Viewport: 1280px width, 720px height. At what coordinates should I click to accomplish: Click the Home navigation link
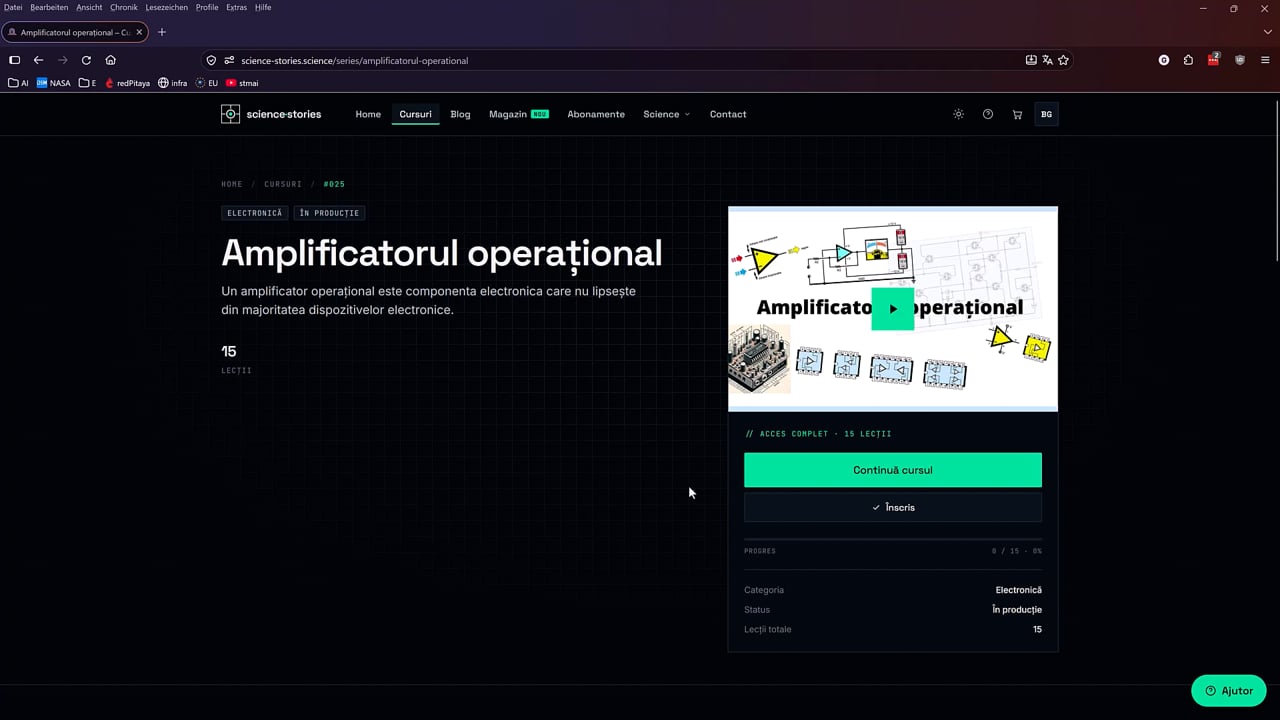click(368, 114)
